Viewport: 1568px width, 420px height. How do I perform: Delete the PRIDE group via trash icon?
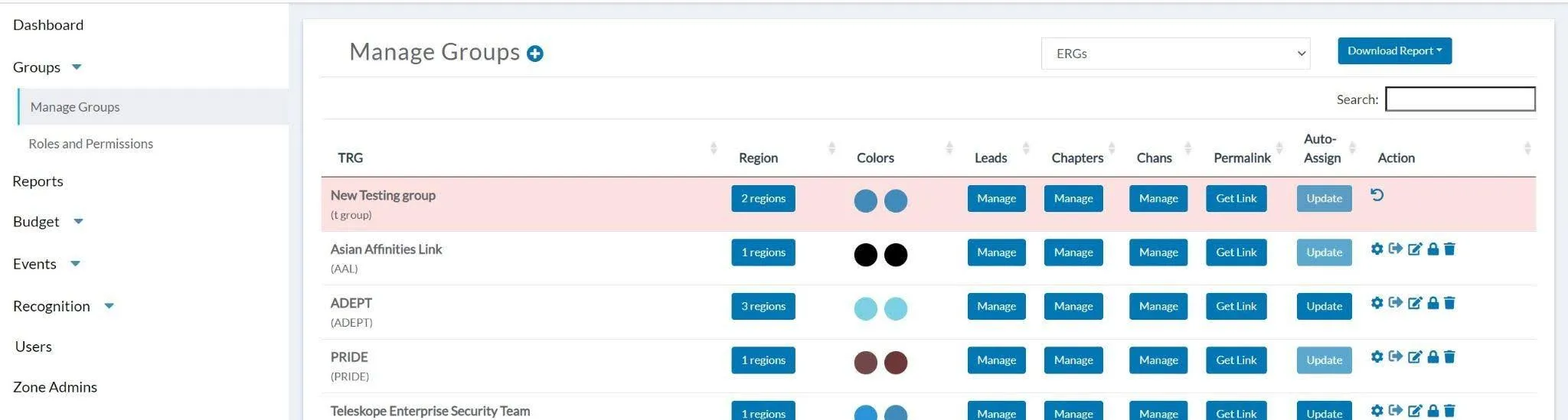point(1449,357)
